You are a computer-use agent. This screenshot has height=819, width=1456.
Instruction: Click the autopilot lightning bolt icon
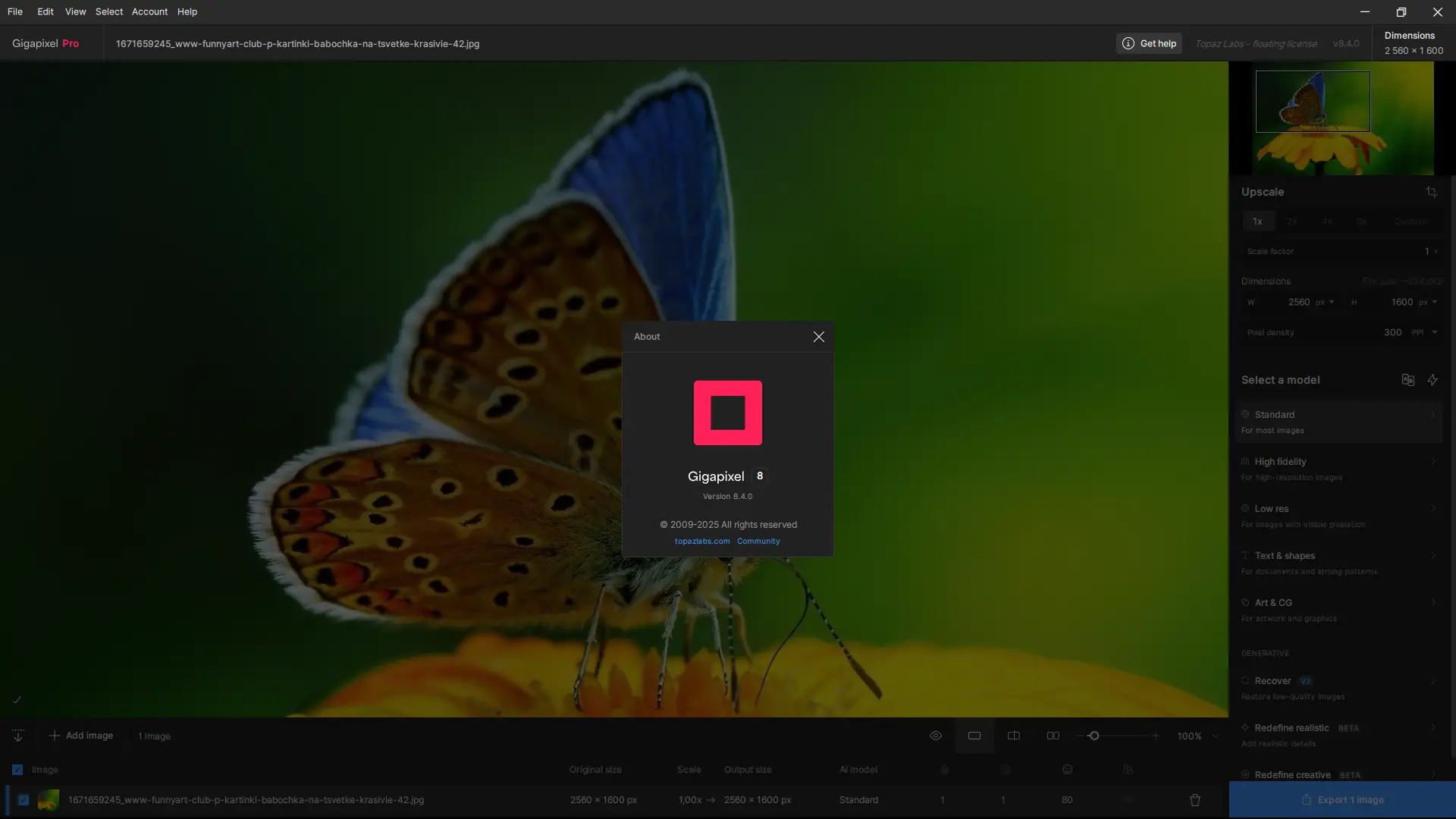tap(1432, 380)
